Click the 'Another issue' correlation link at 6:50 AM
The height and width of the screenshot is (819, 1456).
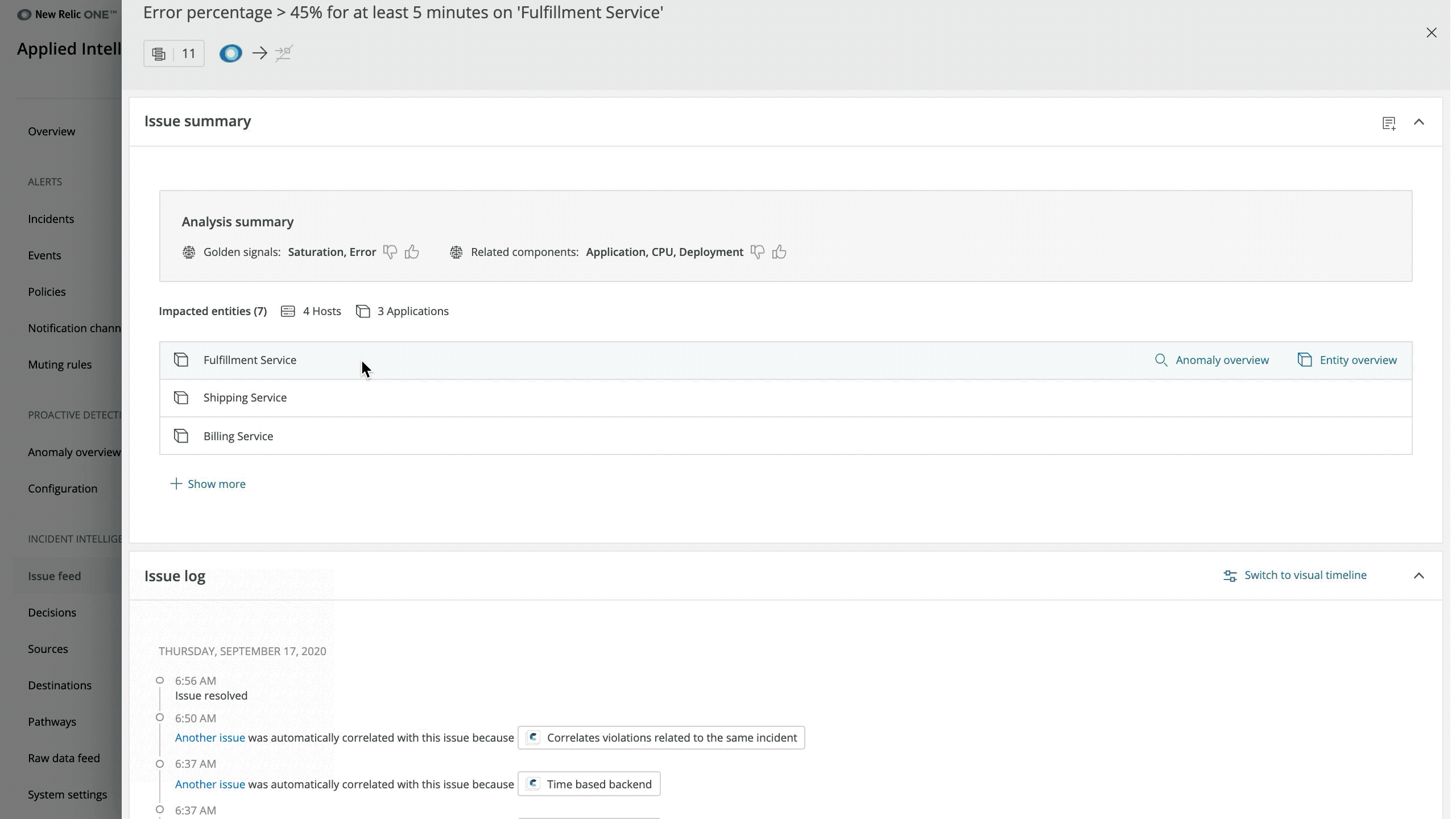coord(209,737)
